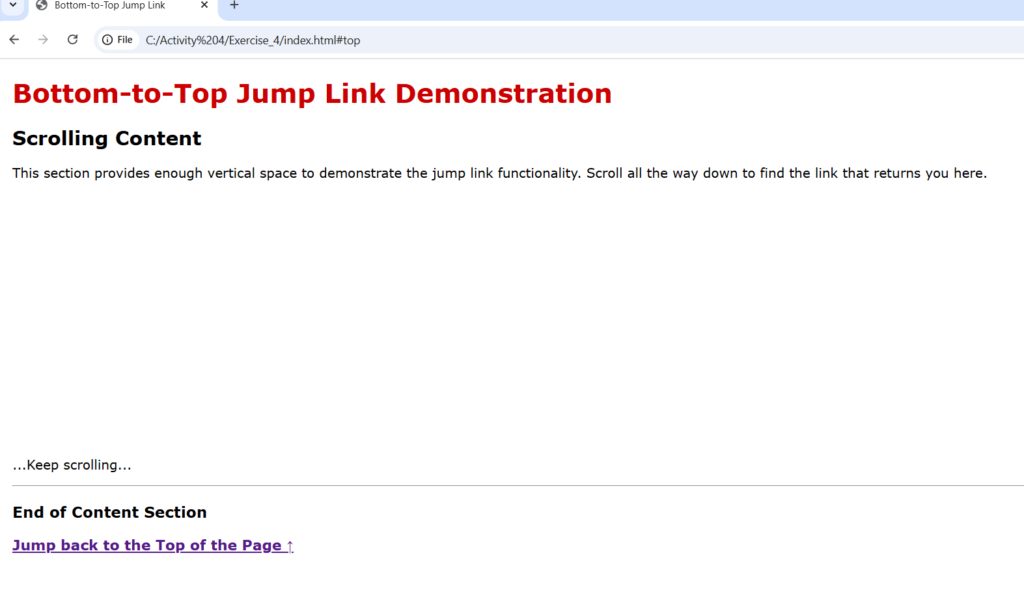Click the End of Content Section heading
The image size is (1024, 592).
(110, 512)
